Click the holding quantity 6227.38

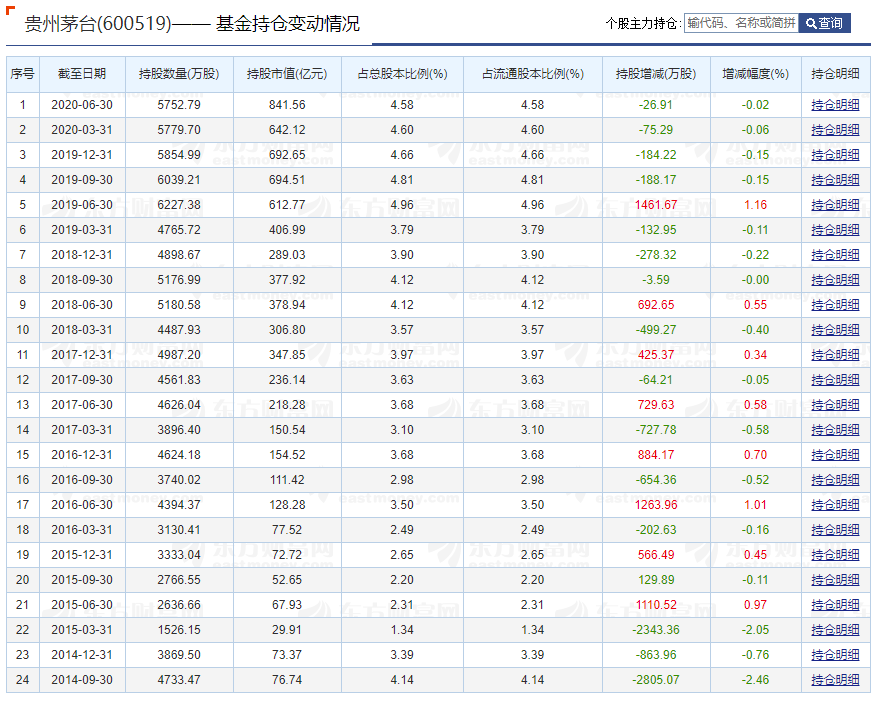coord(179,205)
